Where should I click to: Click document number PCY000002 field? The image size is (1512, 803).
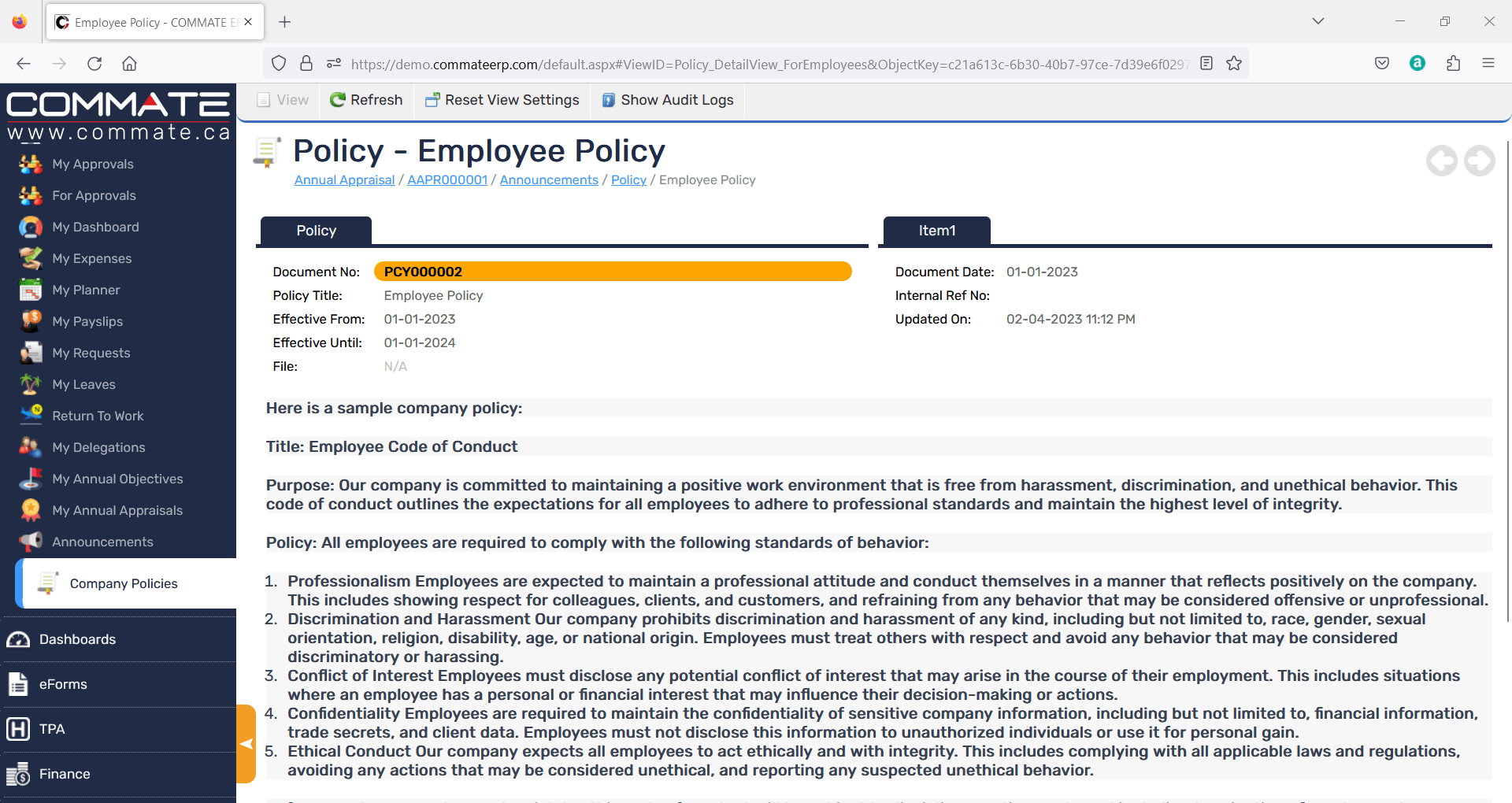tap(613, 272)
